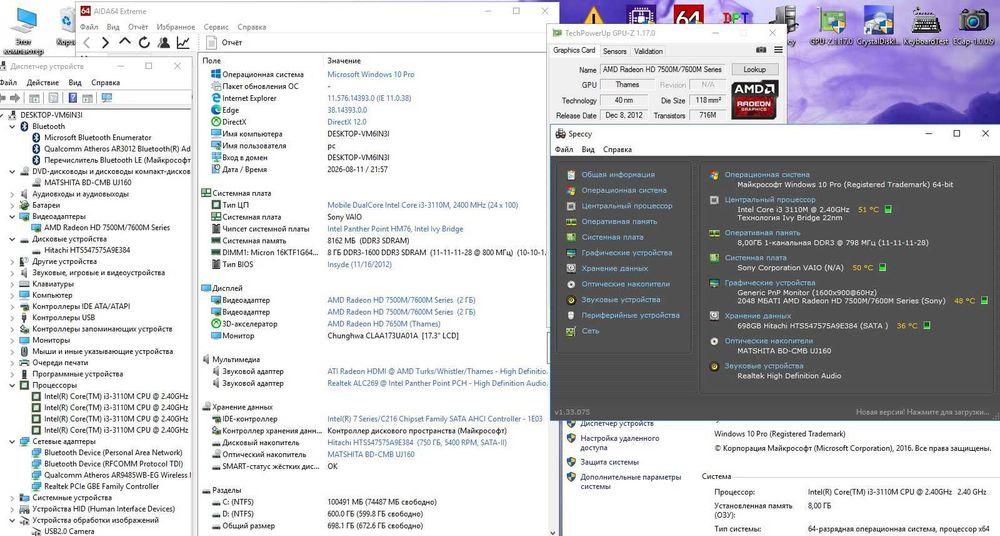Expand Батареи node in Device Manager
This screenshot has width=1000, height=536.
(12, 205)
